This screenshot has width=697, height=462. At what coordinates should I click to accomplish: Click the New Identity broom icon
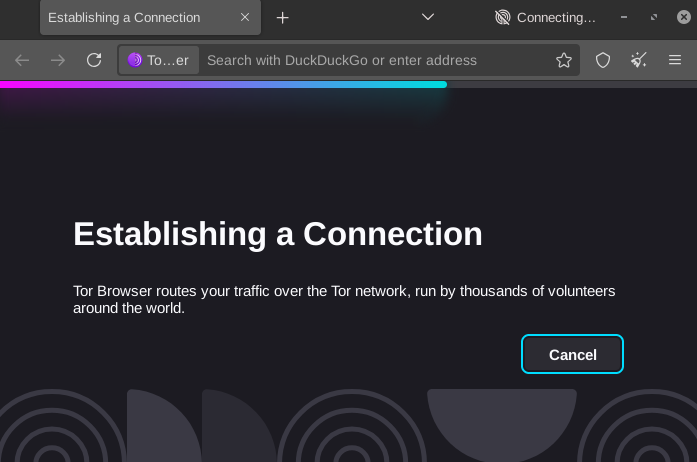pos(639,60)
